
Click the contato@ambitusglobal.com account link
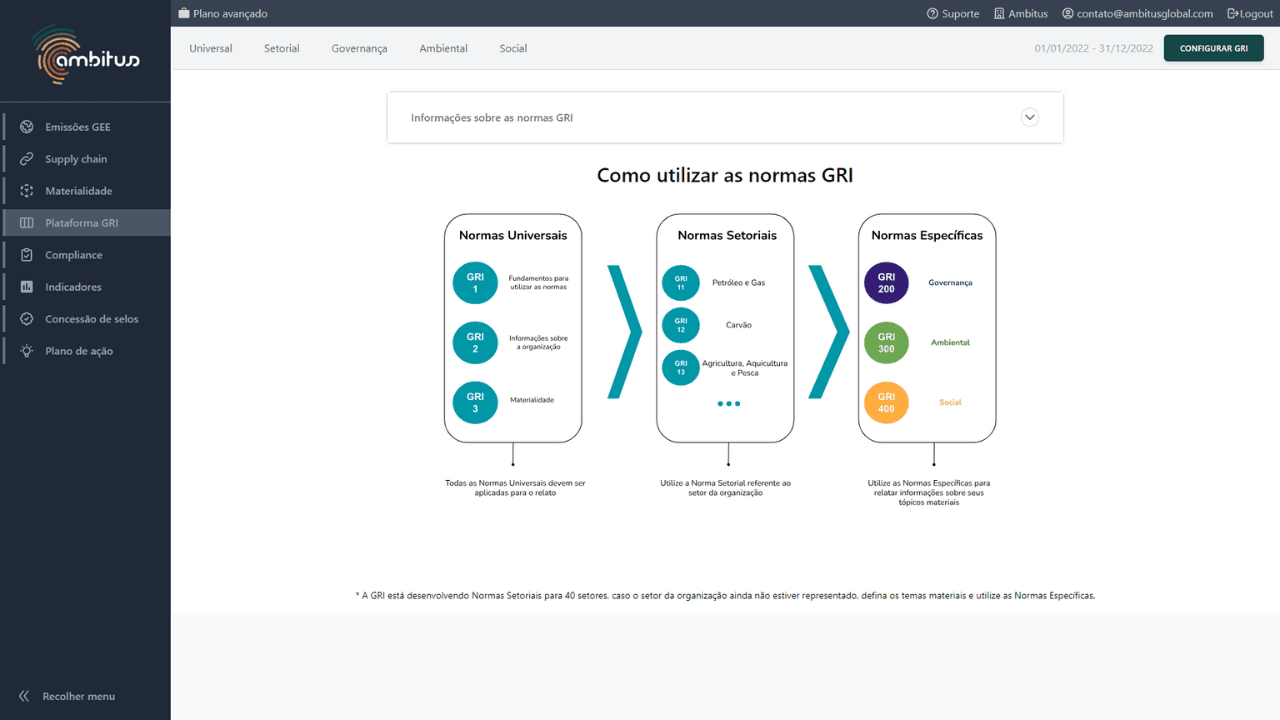[x=1137, y=14]
